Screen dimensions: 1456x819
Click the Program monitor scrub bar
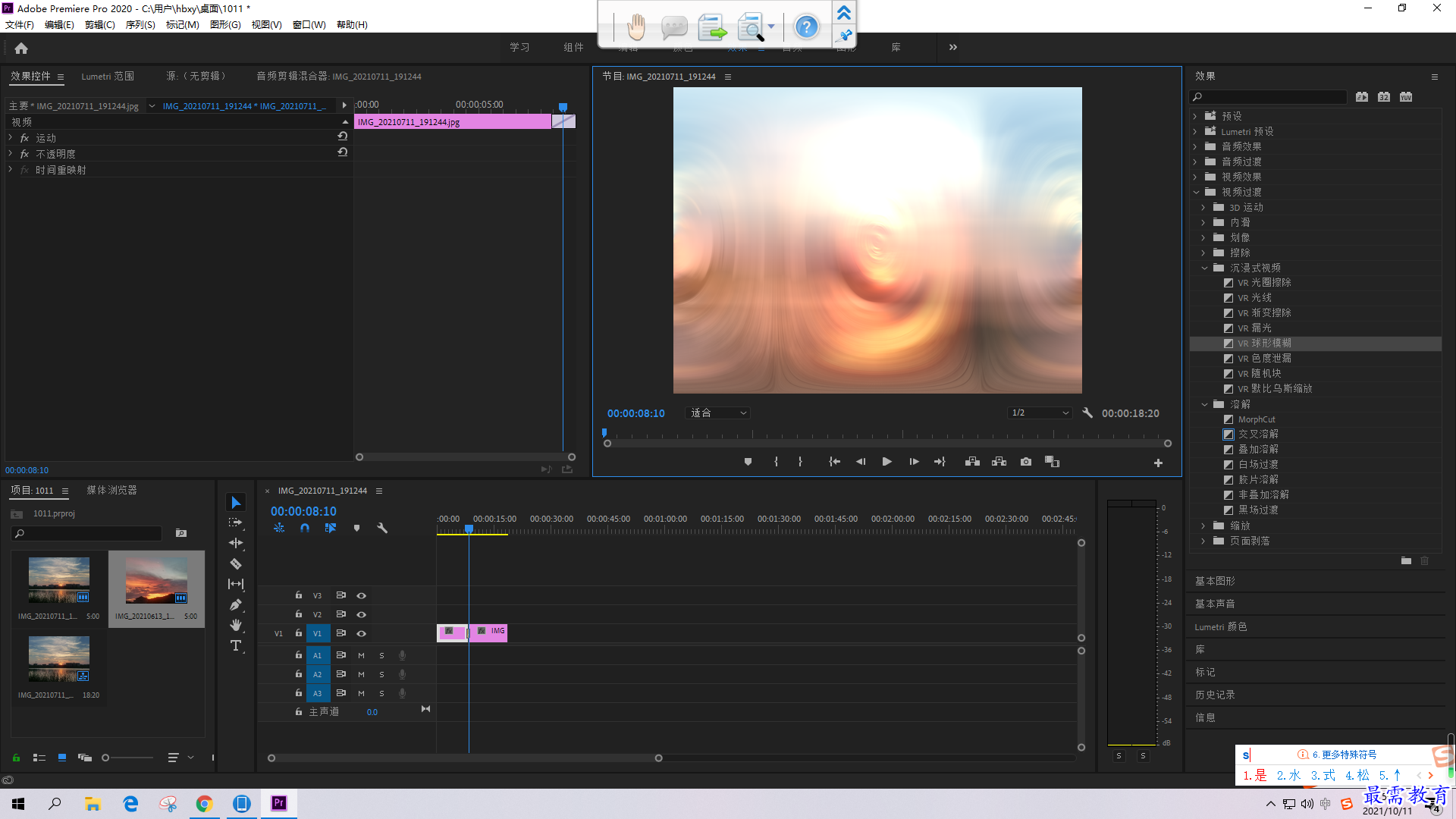(x=887, y=443)
